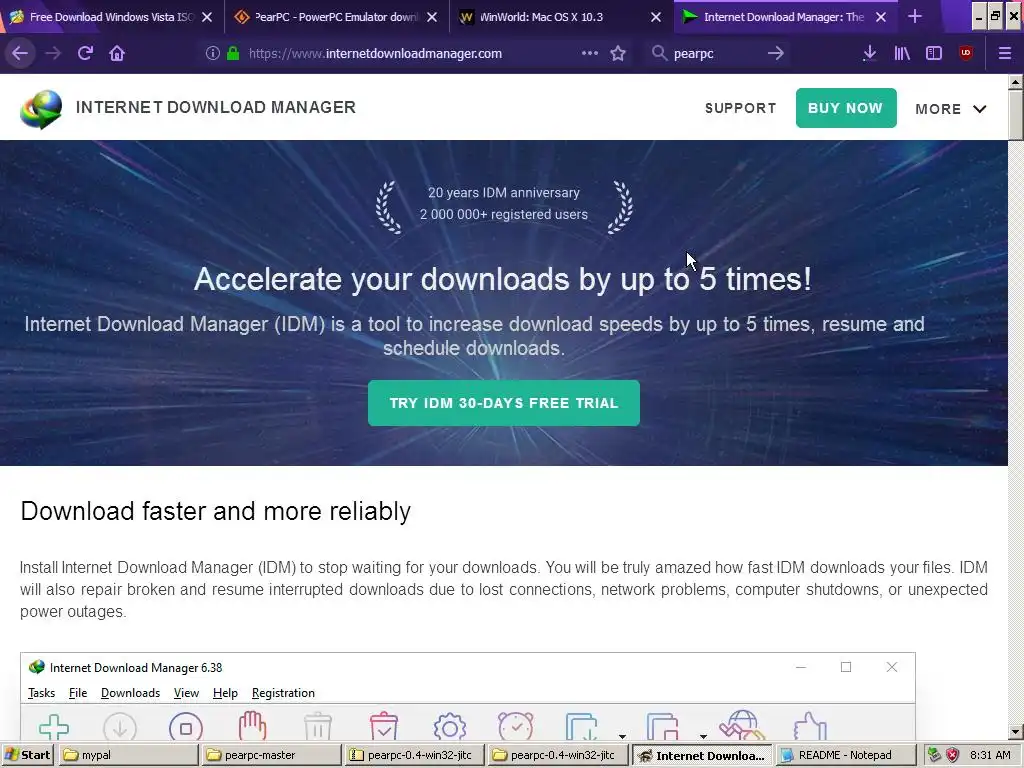
Task: Switch to pearpc-master taskbar folder
Action: 271,755
